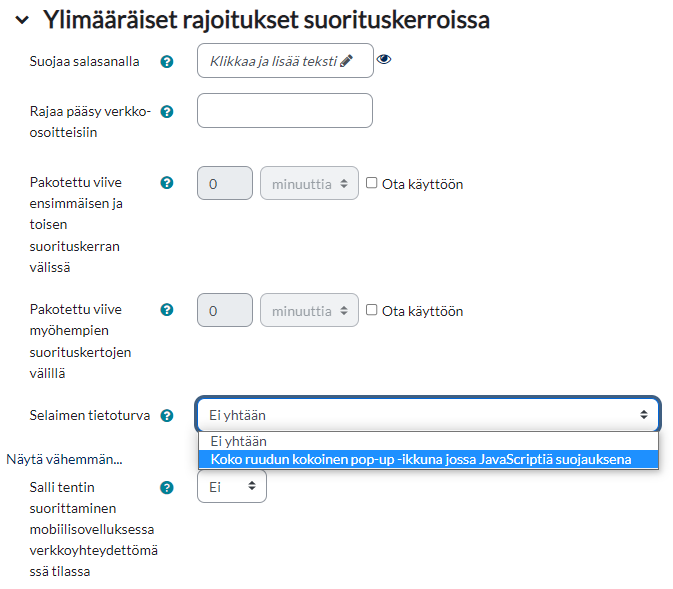
Task: Open second minuuttia unit dropdown
Action: coord(309,311)
